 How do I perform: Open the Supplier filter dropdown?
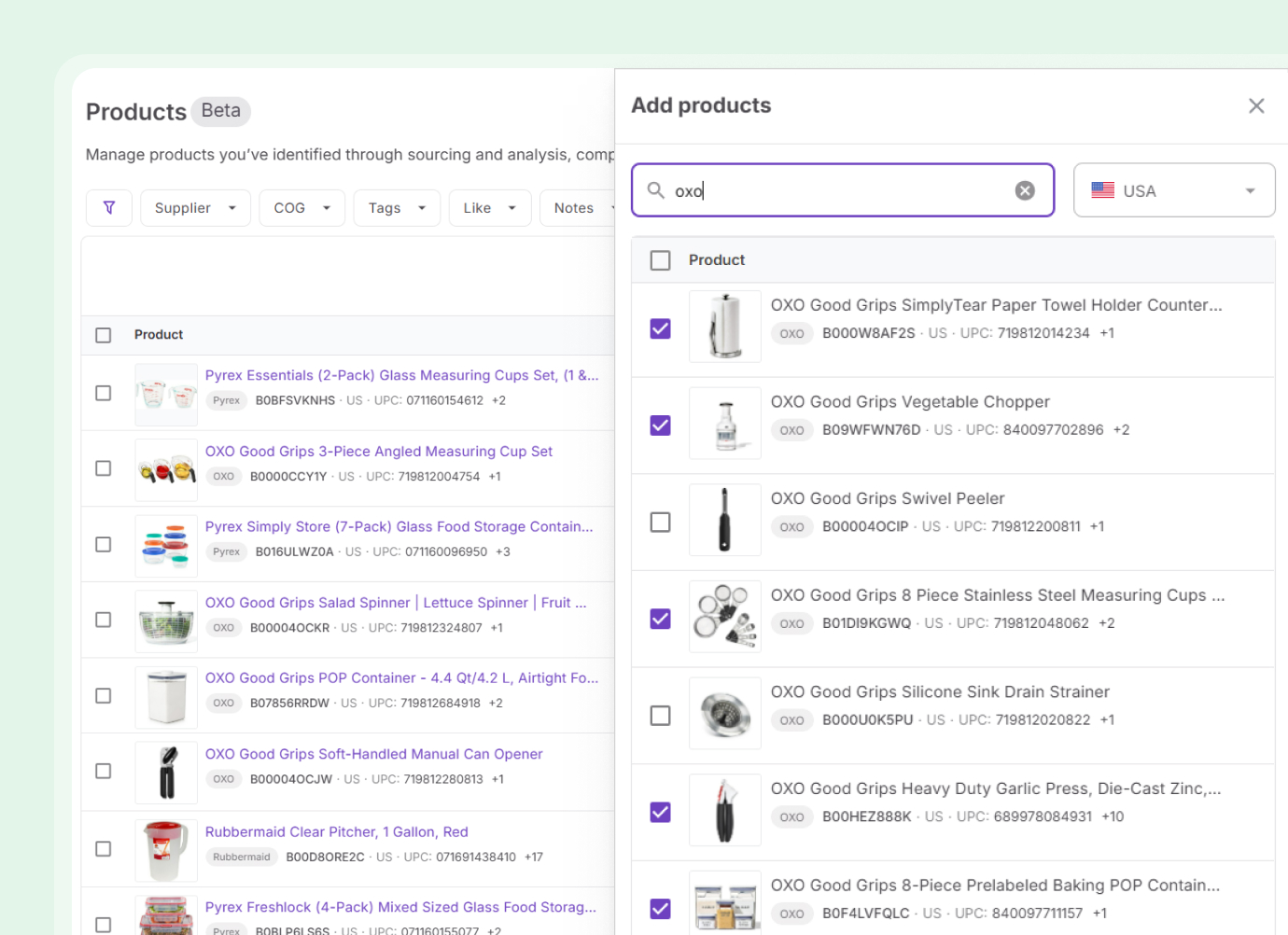pyautogui.click(x=194, y=207)
